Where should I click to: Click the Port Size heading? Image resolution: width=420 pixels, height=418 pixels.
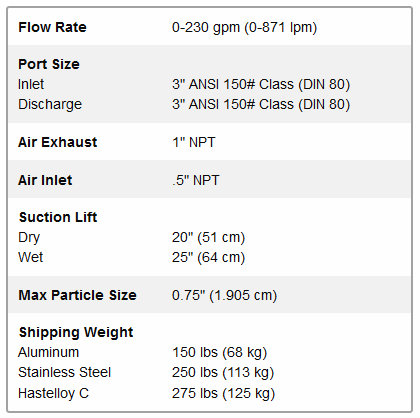click(49, 64)
